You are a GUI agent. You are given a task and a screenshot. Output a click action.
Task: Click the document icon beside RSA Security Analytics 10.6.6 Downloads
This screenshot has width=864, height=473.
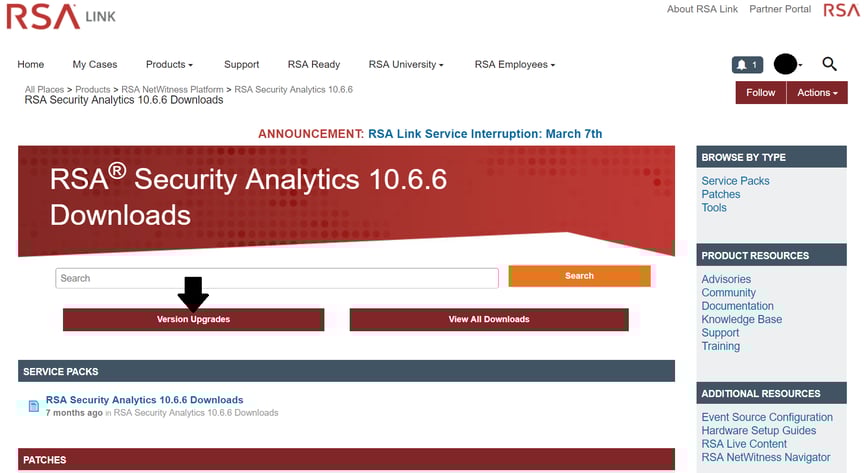click(x=34, y=406)
